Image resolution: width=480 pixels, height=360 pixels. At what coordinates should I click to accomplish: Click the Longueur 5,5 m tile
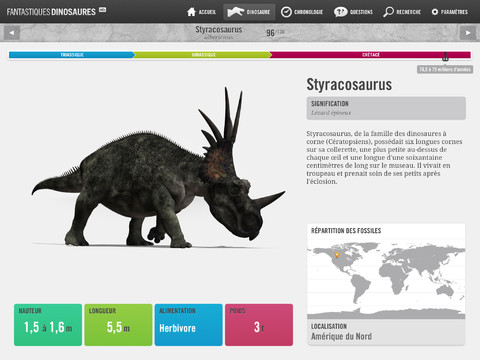(118, 325)
